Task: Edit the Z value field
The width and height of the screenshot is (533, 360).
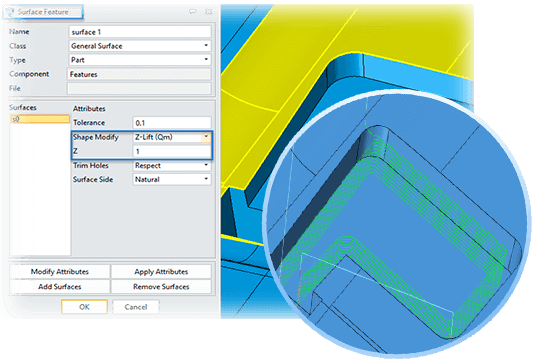Action: tap(172, 151)
